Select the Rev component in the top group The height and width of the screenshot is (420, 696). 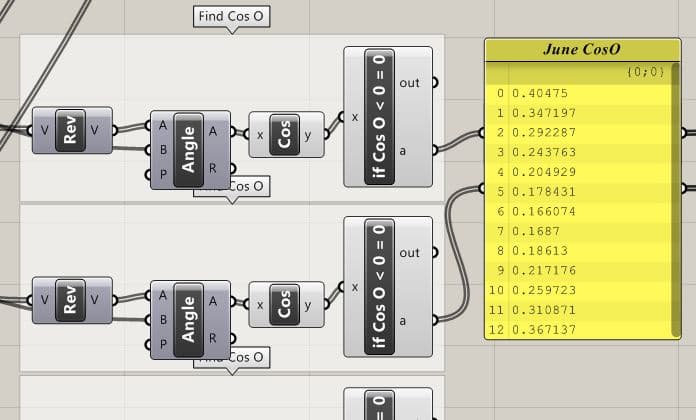coord(71,131)
